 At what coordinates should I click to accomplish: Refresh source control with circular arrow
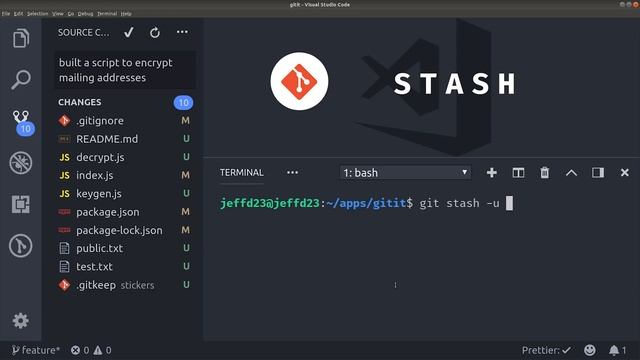tap(155, 33)
